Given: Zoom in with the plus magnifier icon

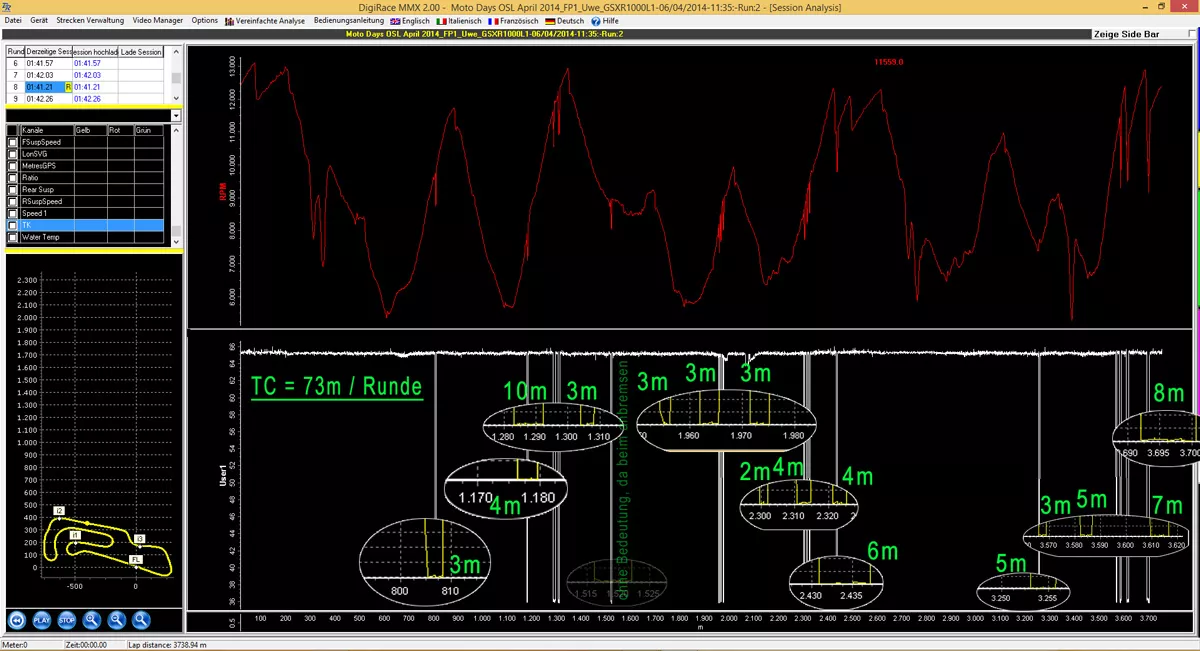Looking at the screenshot, I should [x=92, y=620].
